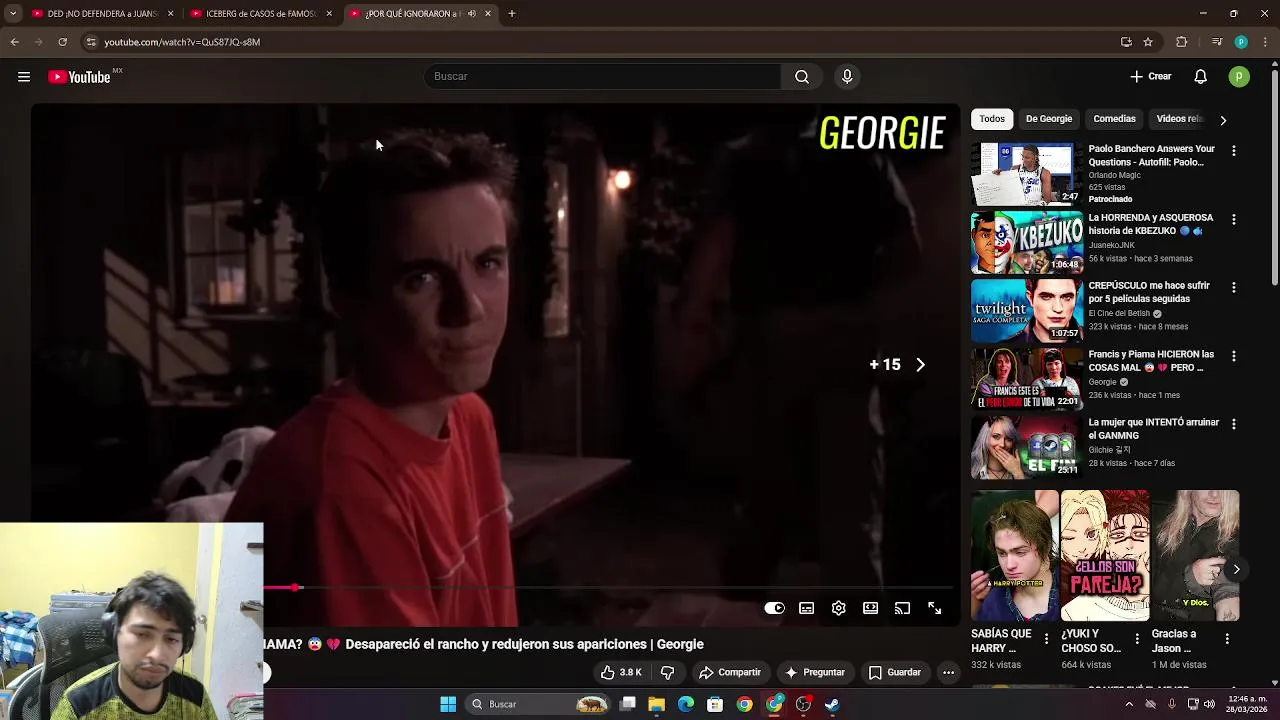Cast video to a TV
Image resolution: width=1280 pixels, height=720 pixels.
click(x=903, y=608)
